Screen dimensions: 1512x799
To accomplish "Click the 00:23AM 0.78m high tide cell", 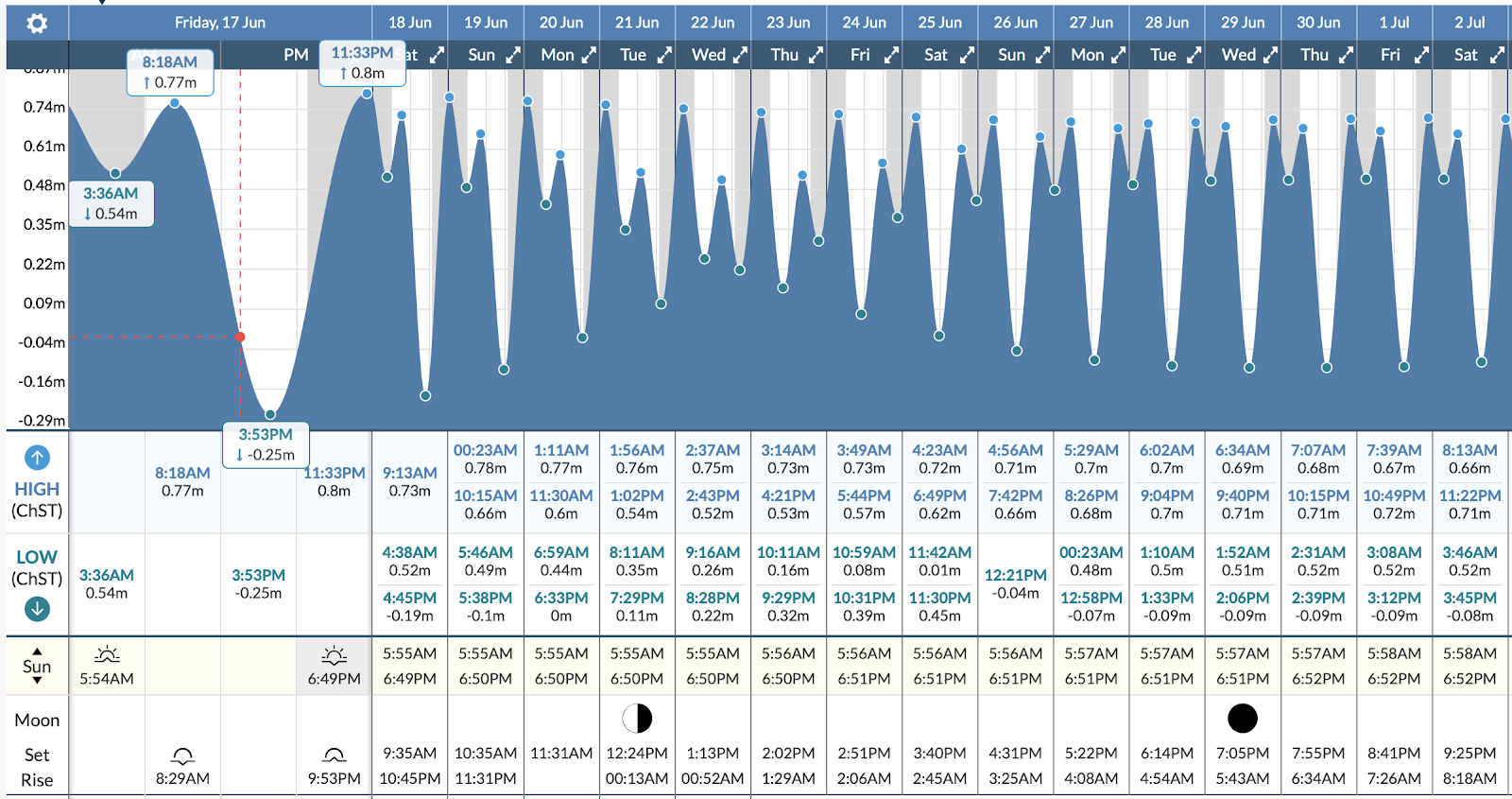I will (486, 460).
